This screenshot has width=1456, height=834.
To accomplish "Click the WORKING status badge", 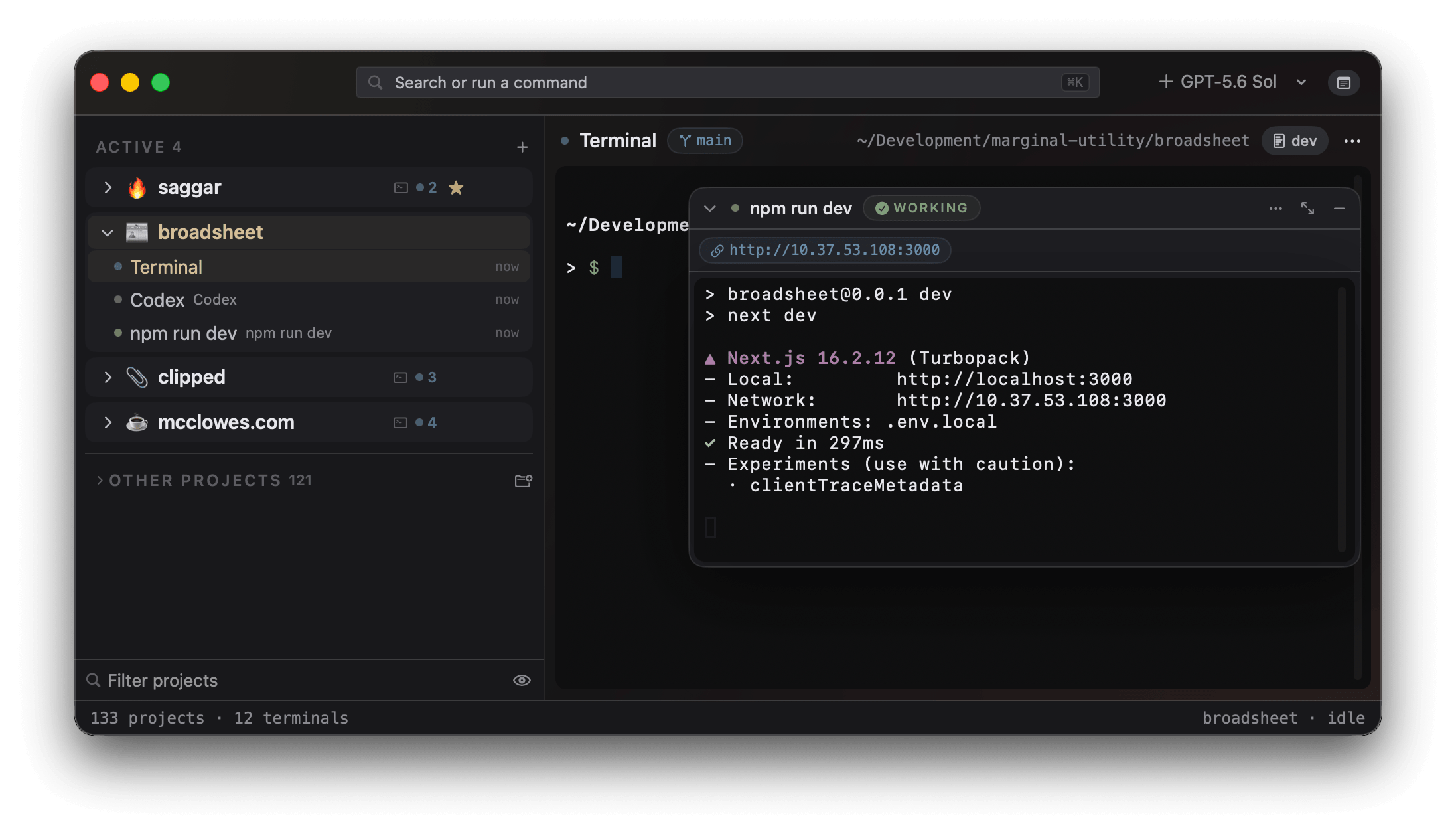I will pos(922,208).
